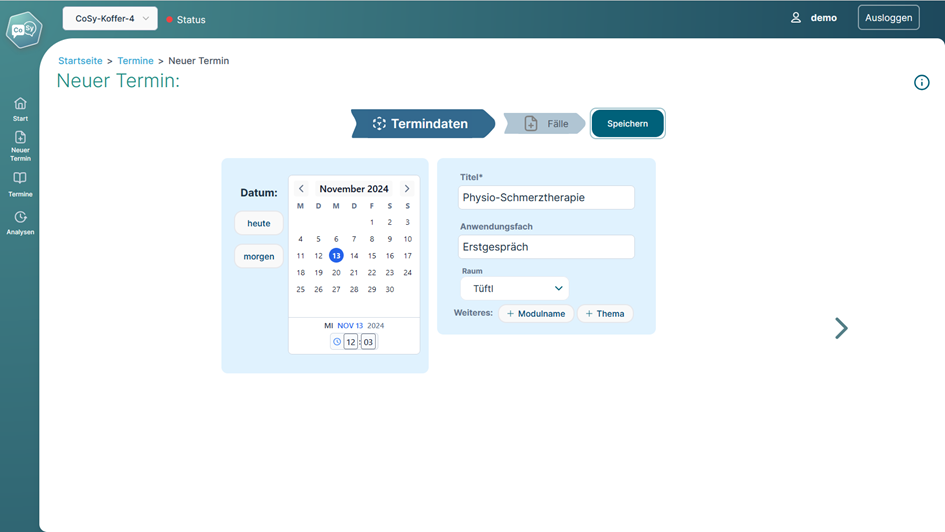Select the Termindaten step tab

coord(421,124)
